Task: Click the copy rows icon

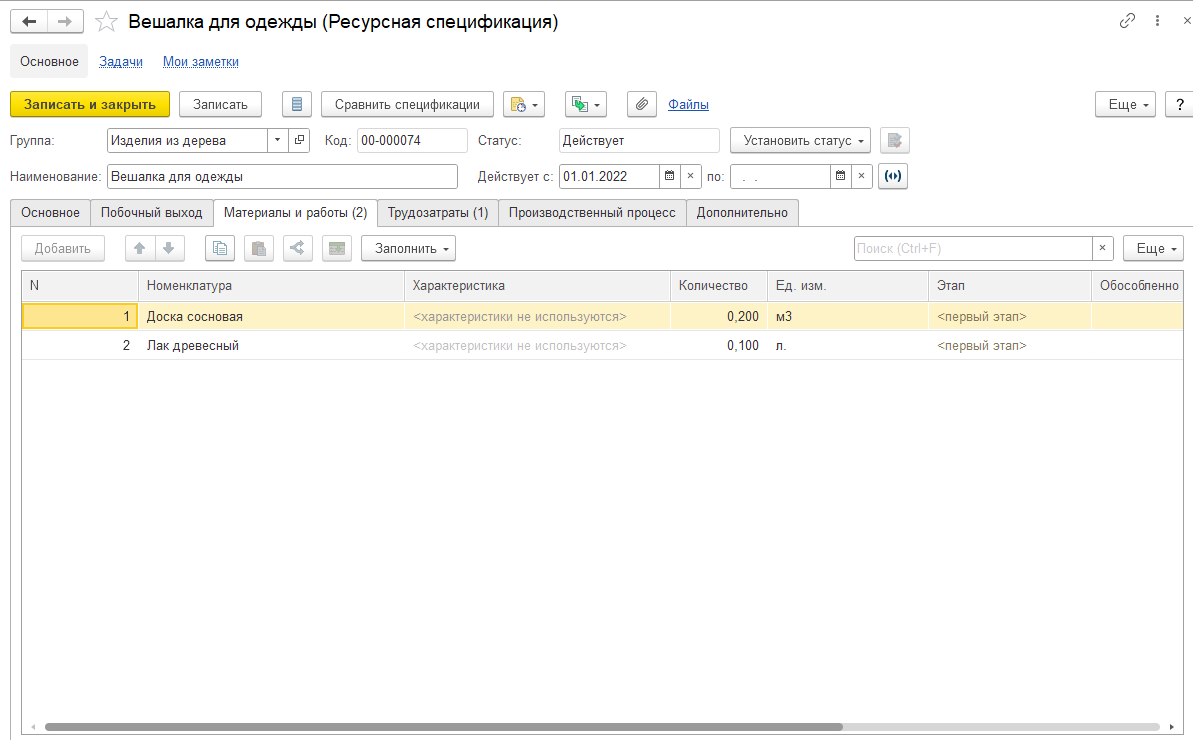Action: click(x=219, y=248)
